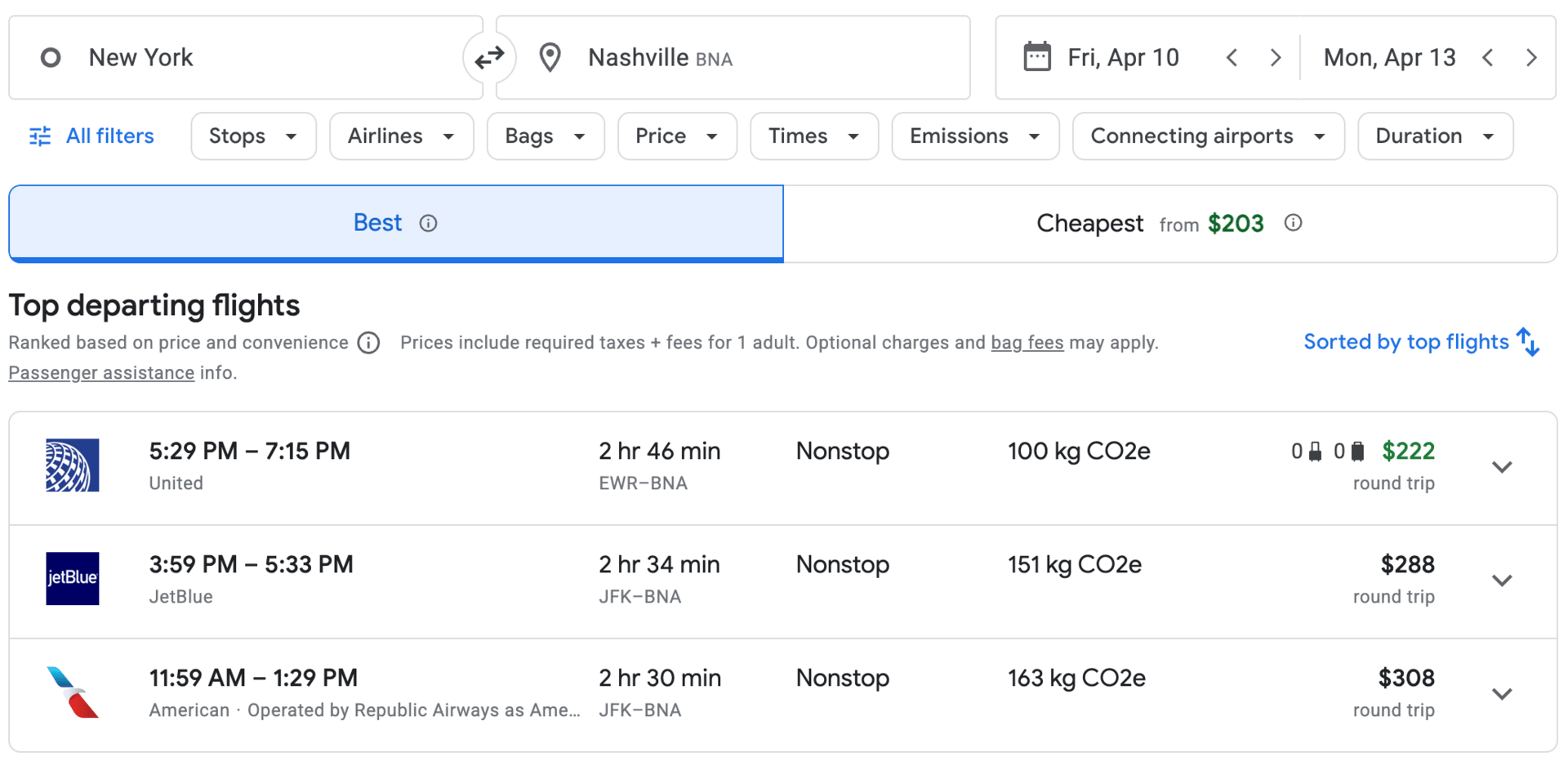Viewport: 1568px width, 761px height.
Task: Switch to the Cheapest tab
Action: (1169, 224)
